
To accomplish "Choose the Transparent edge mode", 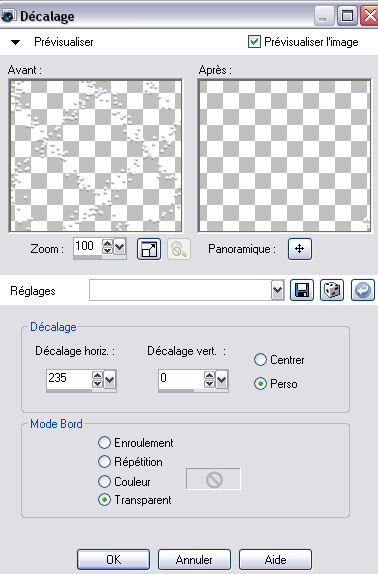I will [x=104, y=500].
